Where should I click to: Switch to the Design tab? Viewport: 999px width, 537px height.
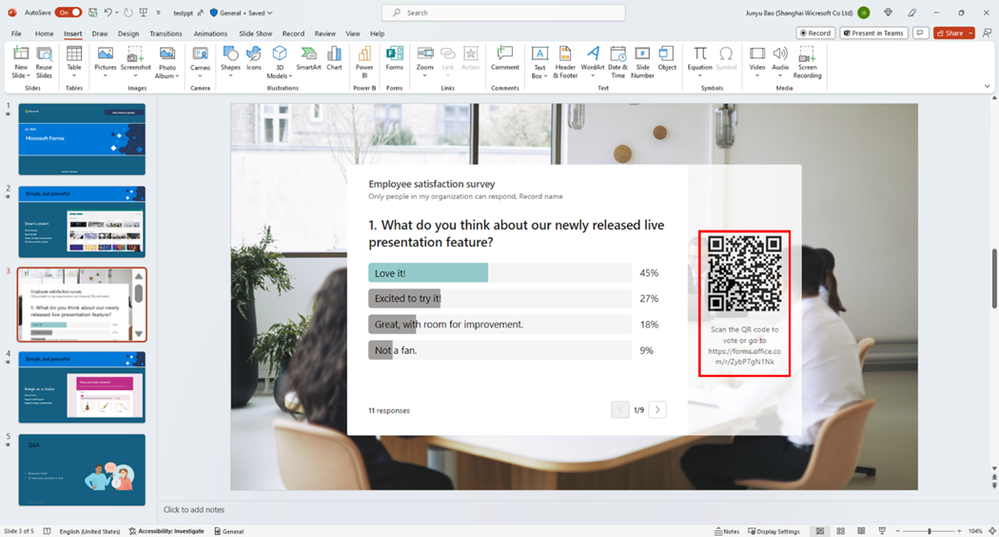[x=128, y=34]
